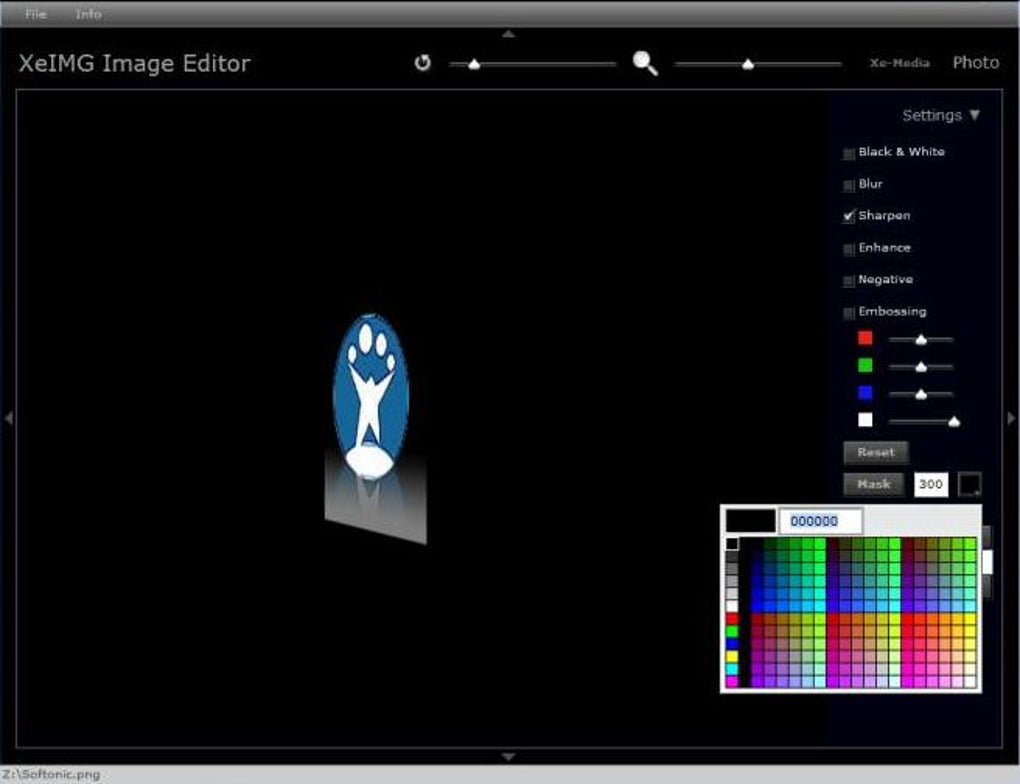
Task: Open the Xe-Media link
Action: [x=900, y=63]
